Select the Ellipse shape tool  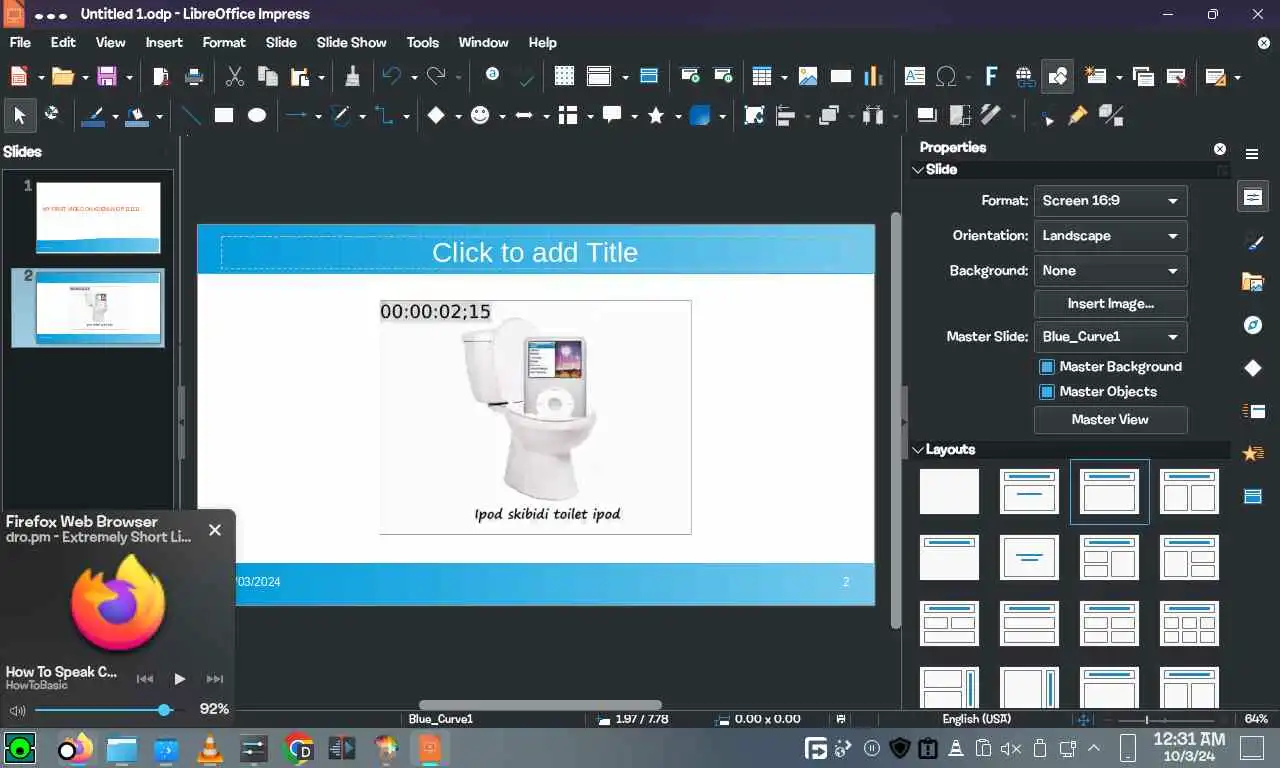point(257,116)
